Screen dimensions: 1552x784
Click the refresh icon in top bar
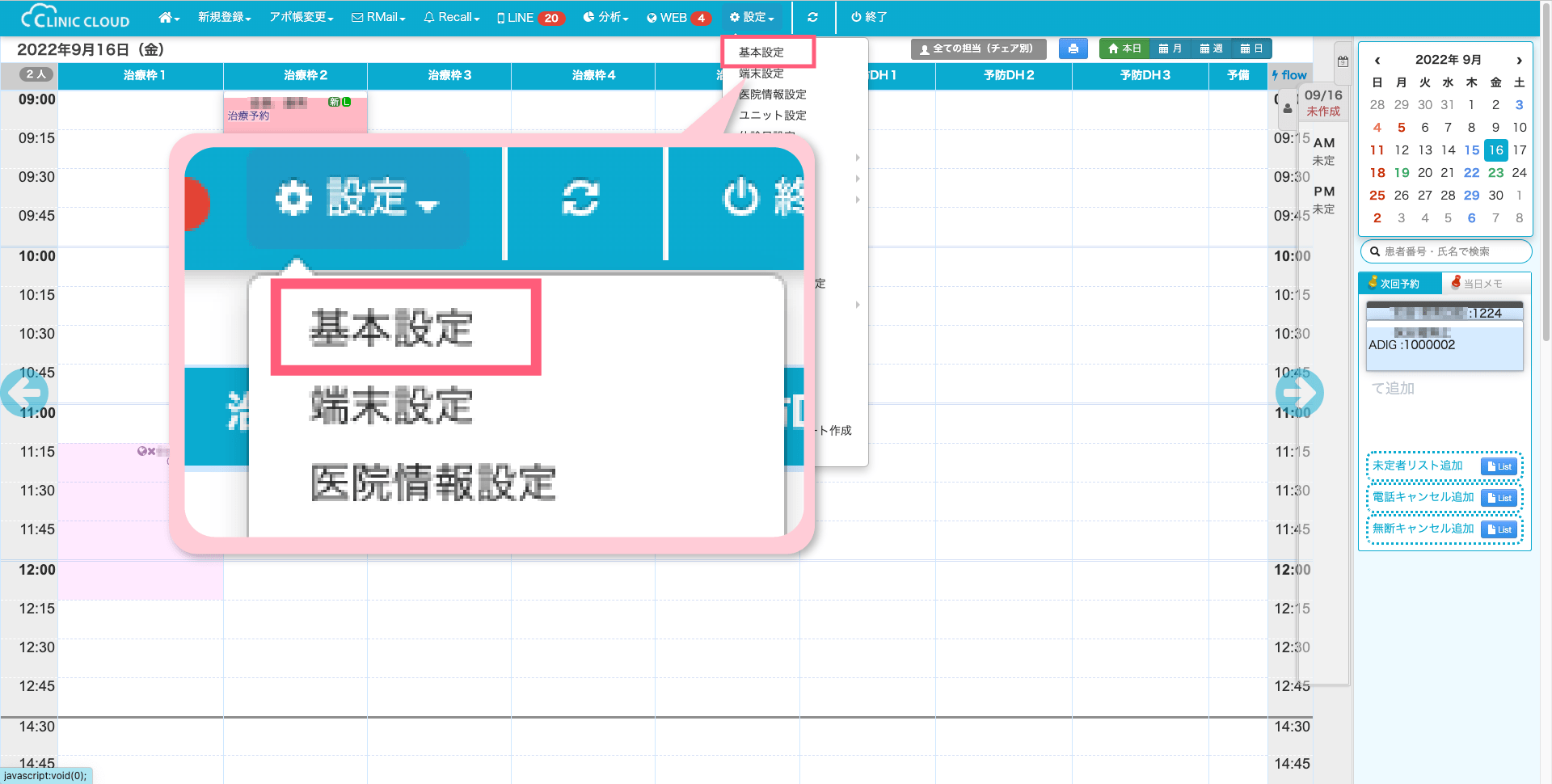[x=812, y=17]
